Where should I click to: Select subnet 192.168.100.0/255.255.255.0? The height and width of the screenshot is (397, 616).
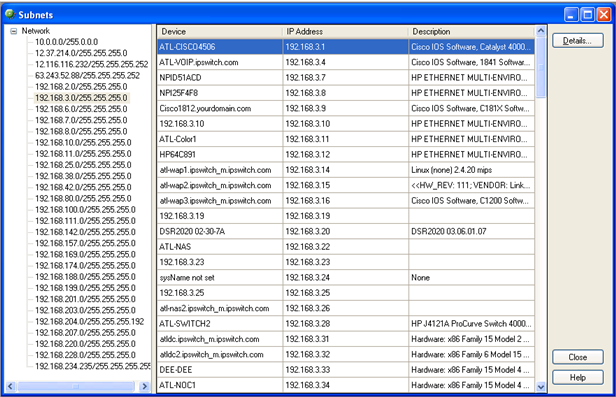click(85, 210)
